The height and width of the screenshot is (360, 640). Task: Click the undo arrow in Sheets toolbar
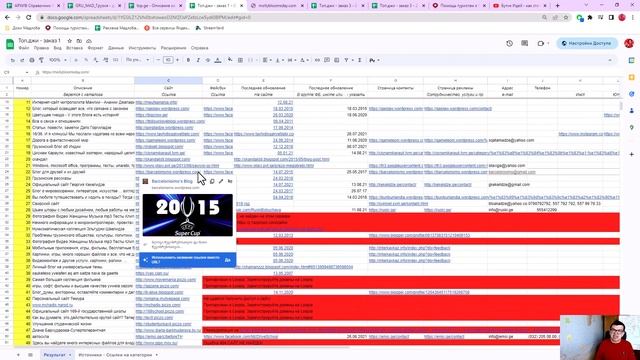click(x=13, y=60)
